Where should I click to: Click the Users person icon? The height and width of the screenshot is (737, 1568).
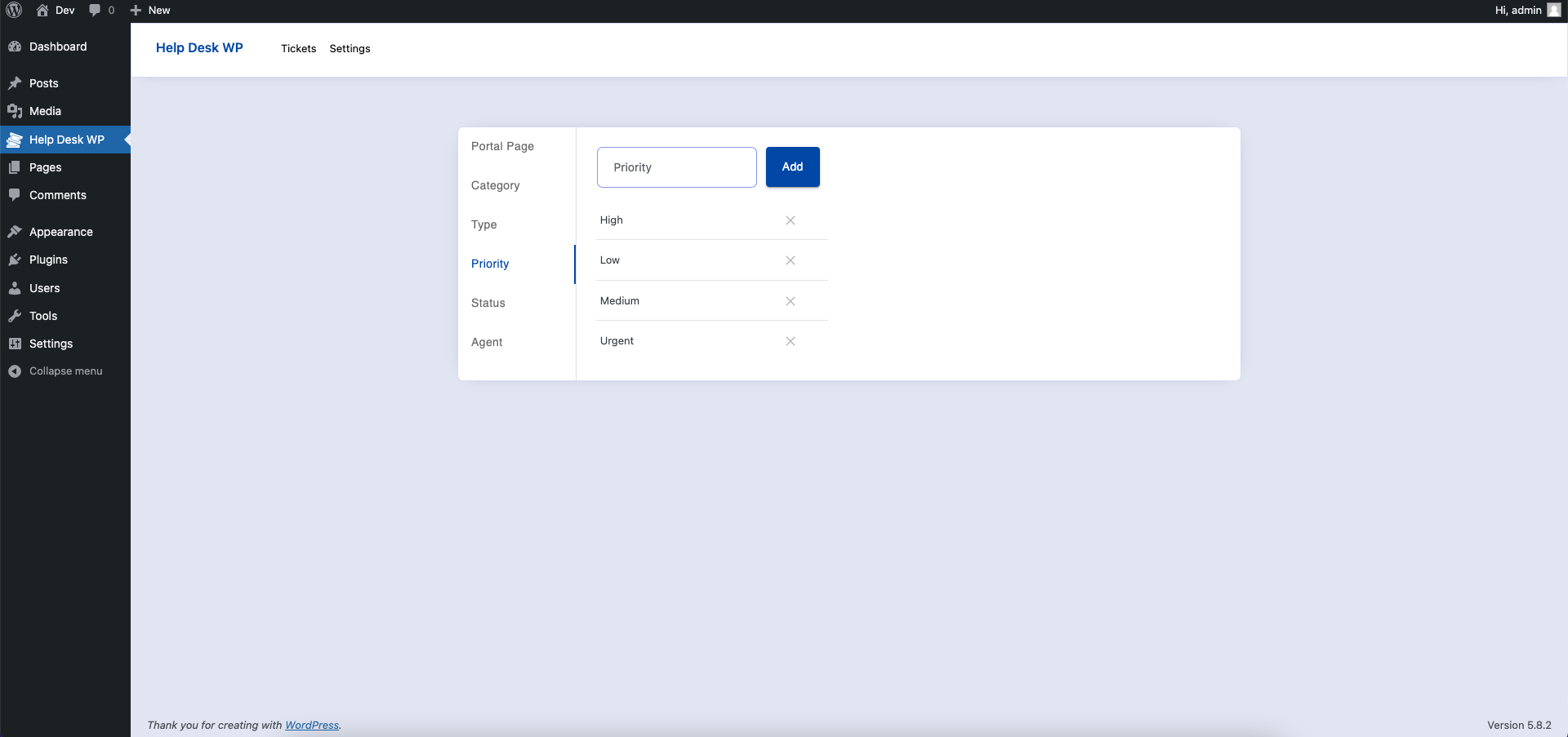15,288
